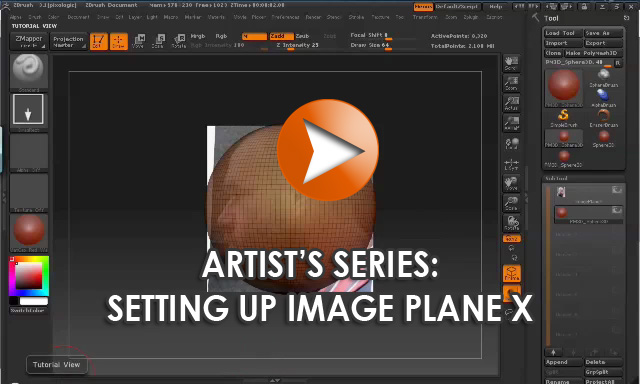Select the white secondary color swatch
This screenshot has width=640, height=384.
click(x=33, y=301)
